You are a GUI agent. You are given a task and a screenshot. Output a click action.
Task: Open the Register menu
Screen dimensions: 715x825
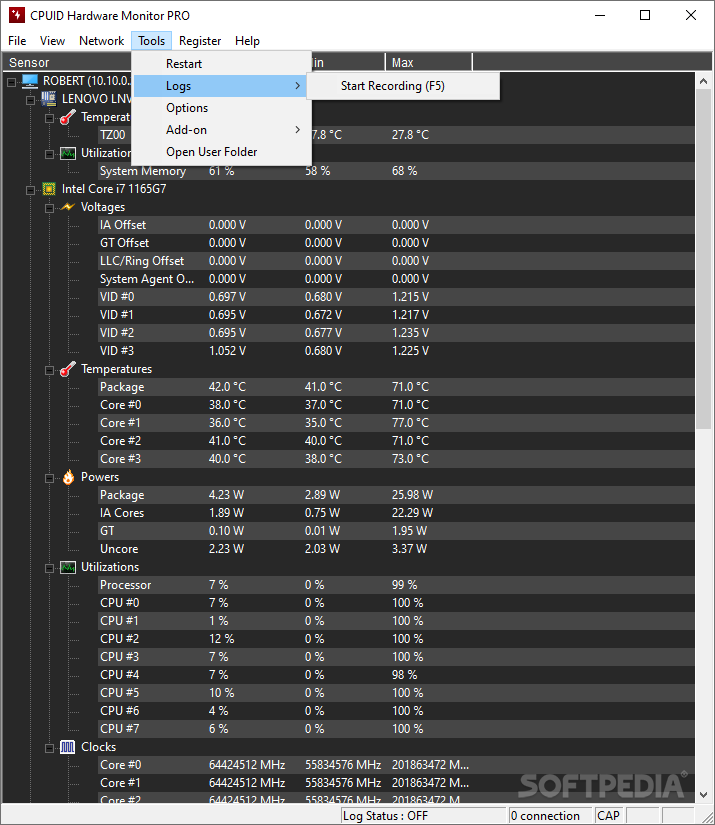click(200, 41)
